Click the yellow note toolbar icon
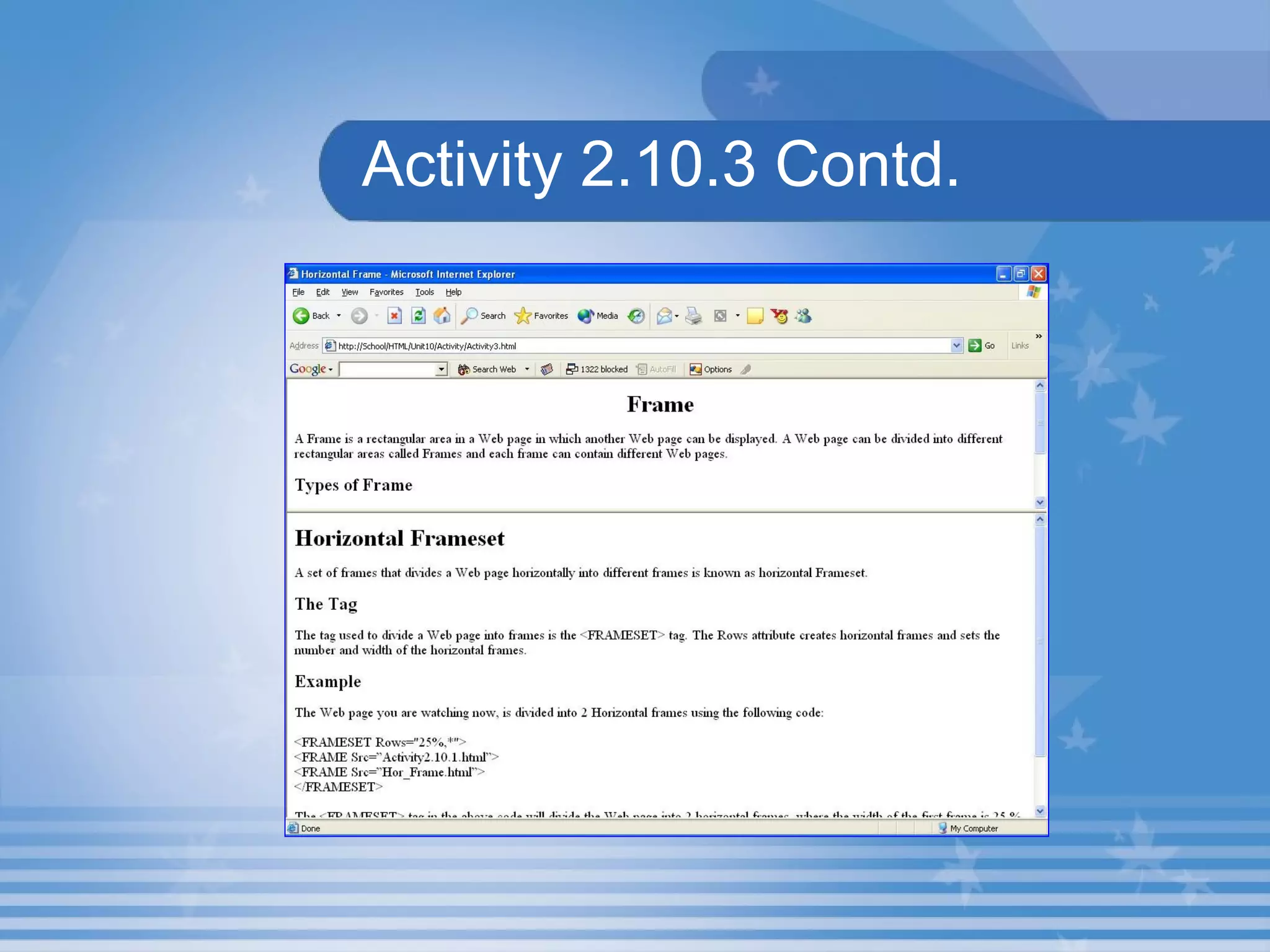 (755, 316)
